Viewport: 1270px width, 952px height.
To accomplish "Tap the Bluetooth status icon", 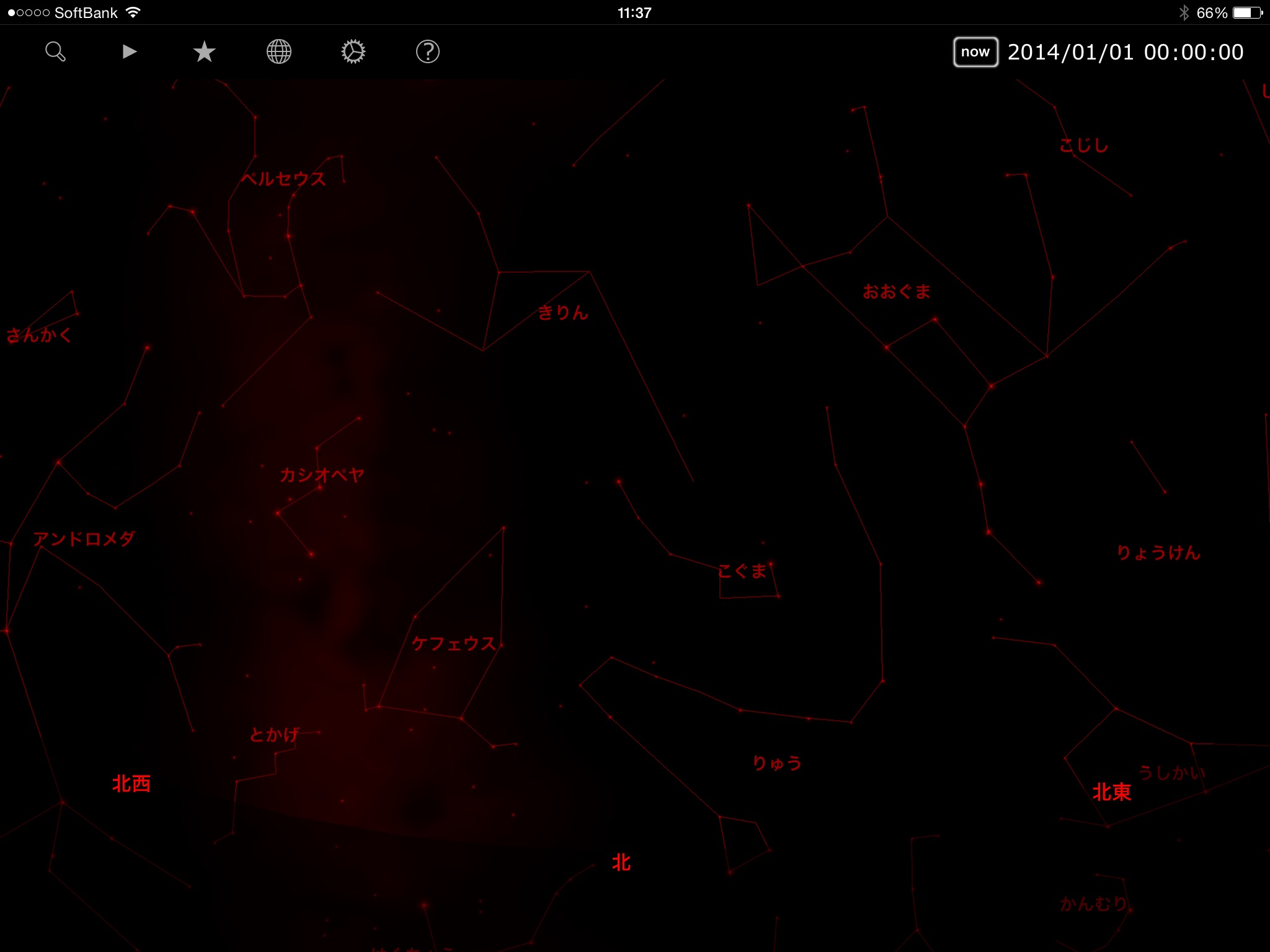I will coord(1184,12).
